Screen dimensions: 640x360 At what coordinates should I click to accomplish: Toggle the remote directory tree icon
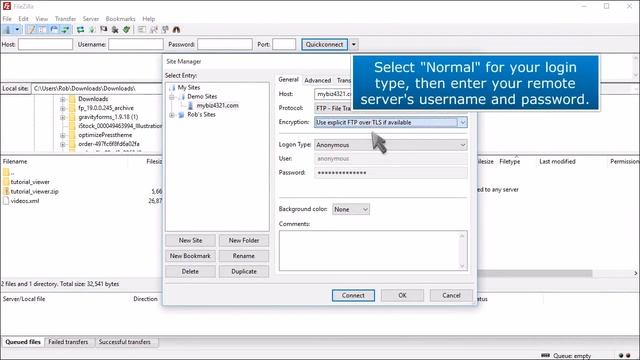(x=54, y=29)
